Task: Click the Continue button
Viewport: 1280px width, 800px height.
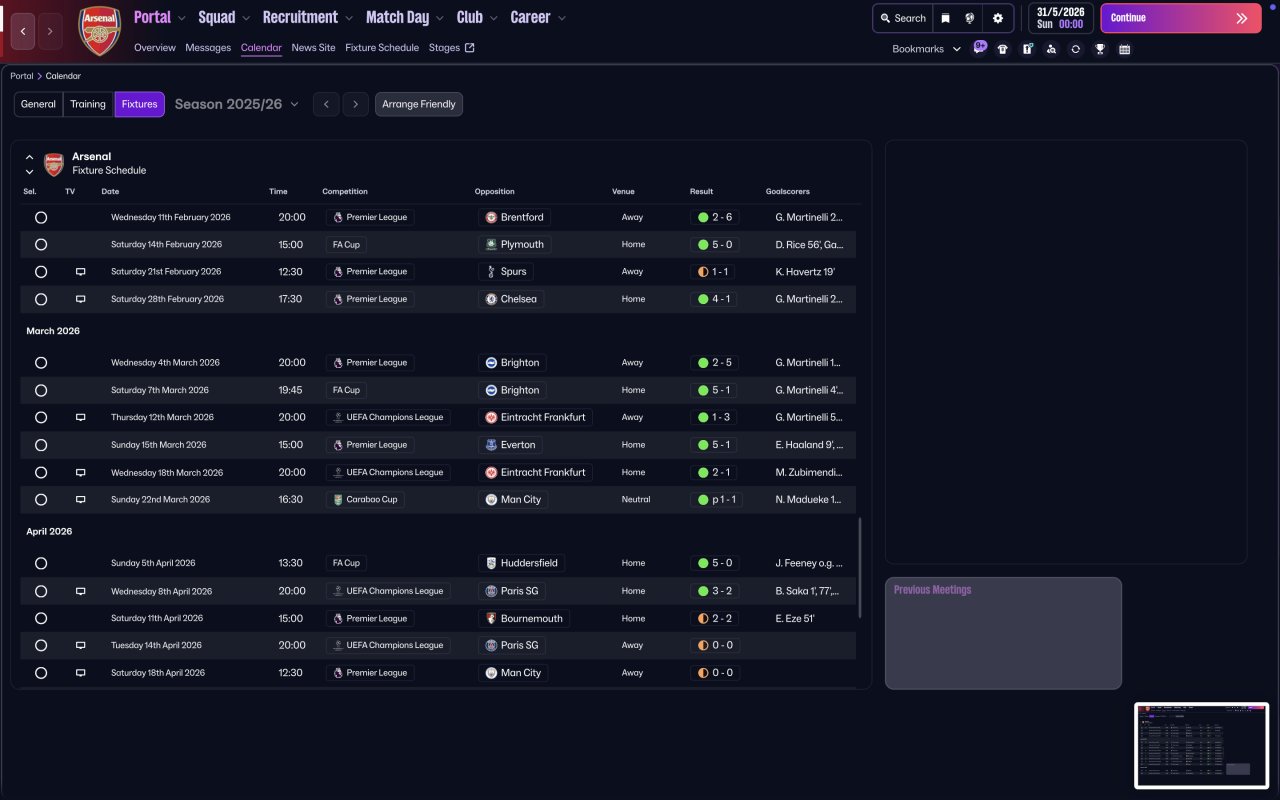Action: [1181, 18]
